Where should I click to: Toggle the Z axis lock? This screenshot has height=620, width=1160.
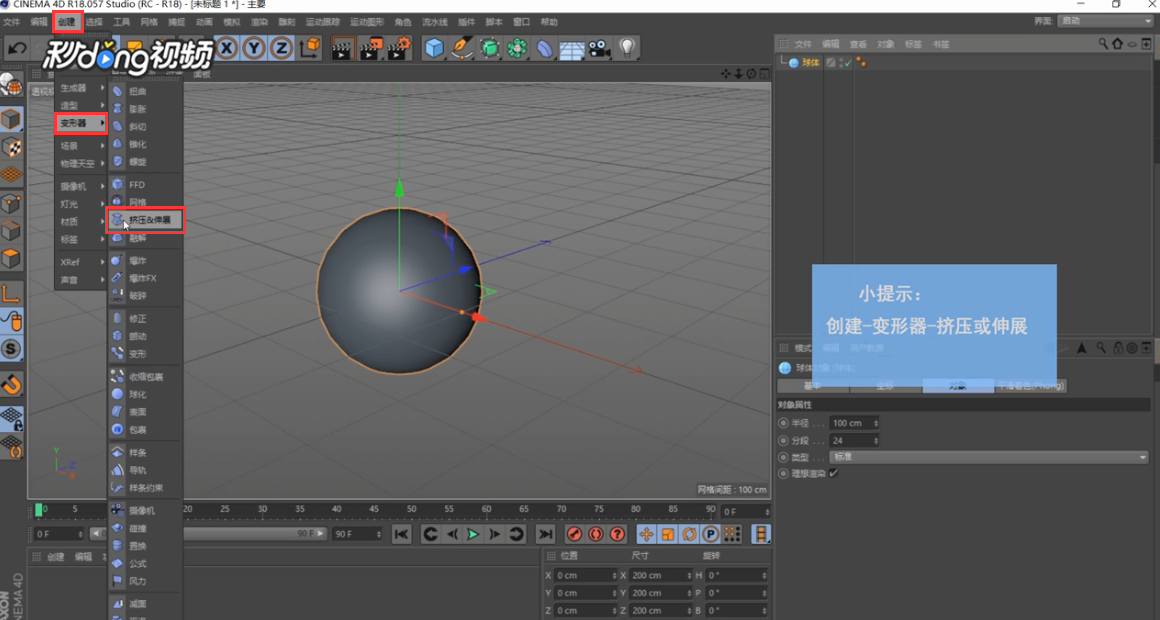point(281,49)
